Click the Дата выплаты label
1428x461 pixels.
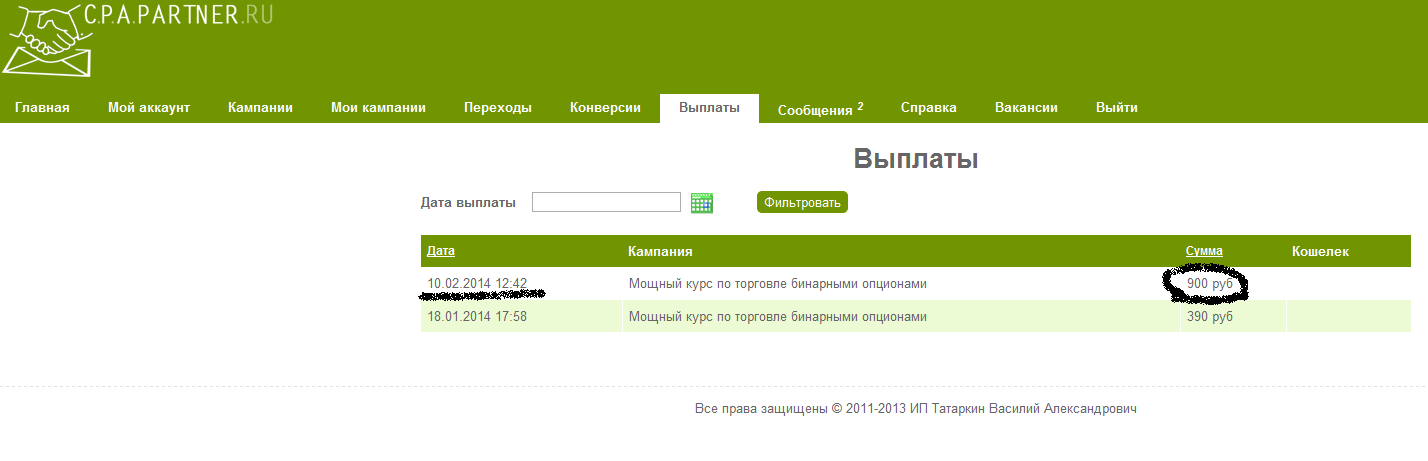click(x=468, y=202)
